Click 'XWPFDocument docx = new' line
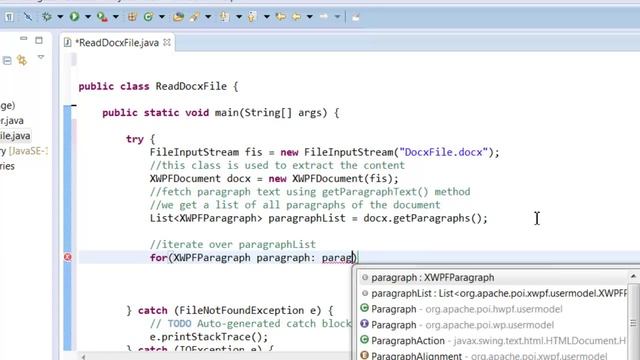Viewport: 640px width, 360px height. tap(274, 179)
